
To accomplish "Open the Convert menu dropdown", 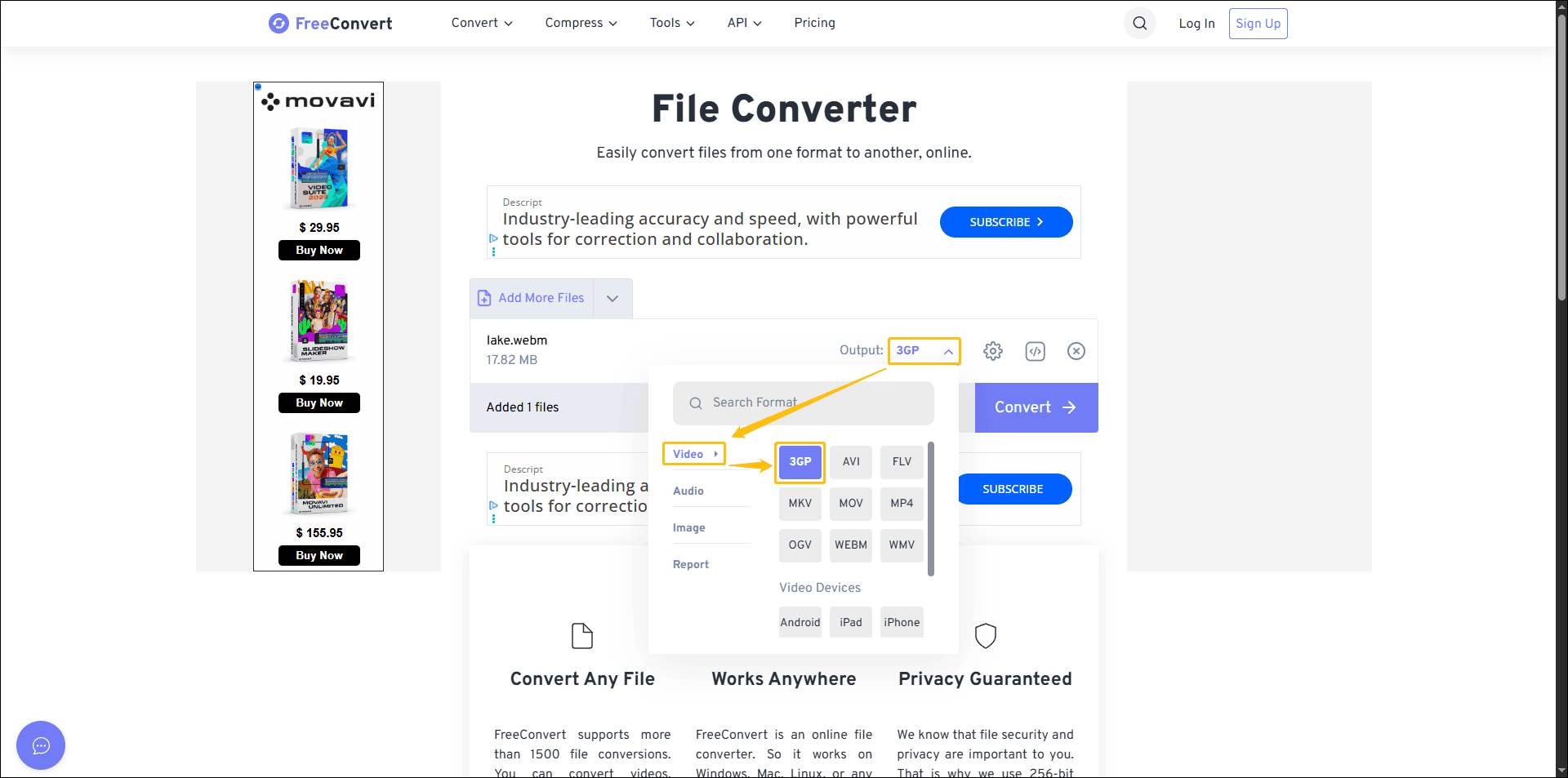I will 482,23.
